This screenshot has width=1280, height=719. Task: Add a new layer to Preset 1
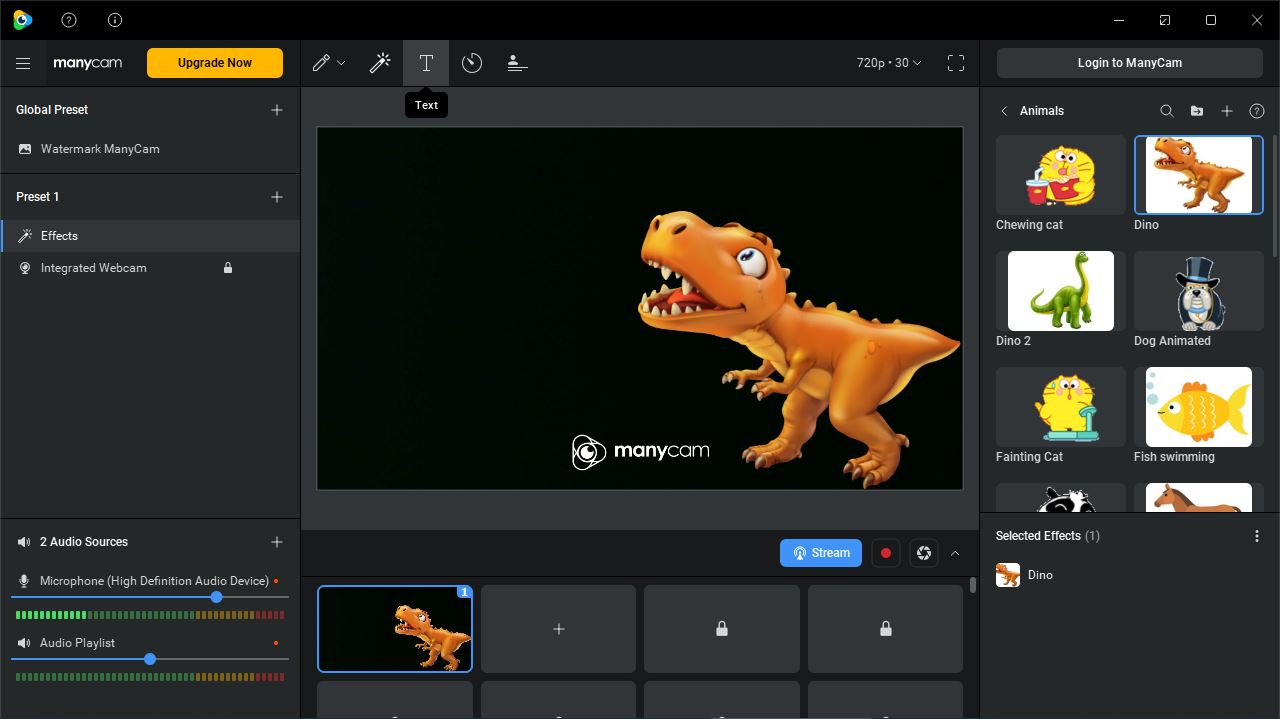pyautogui.click(x=277, y=197)
